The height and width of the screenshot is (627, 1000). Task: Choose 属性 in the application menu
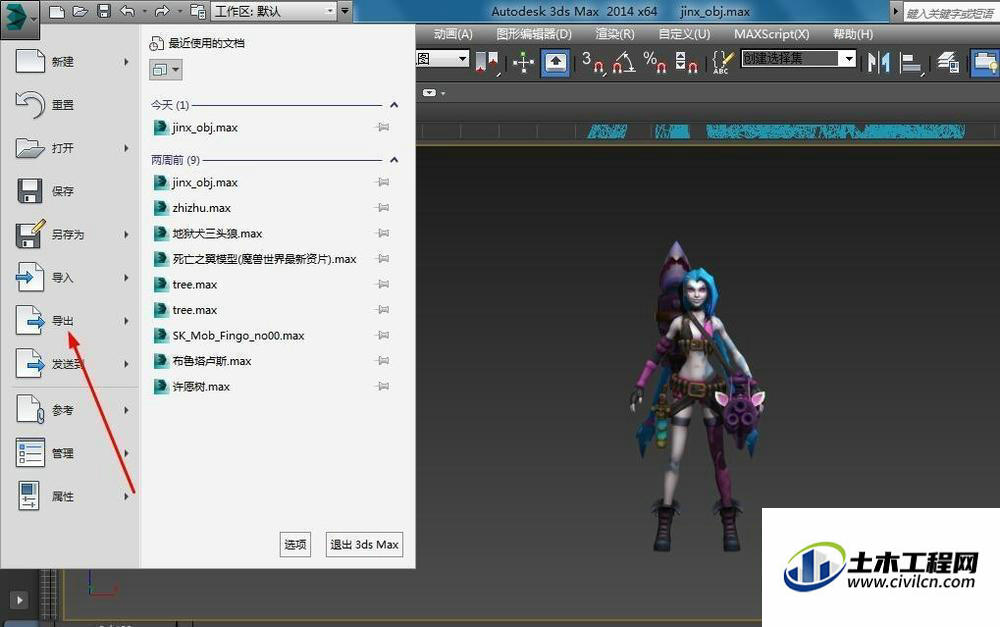point(71,496)
